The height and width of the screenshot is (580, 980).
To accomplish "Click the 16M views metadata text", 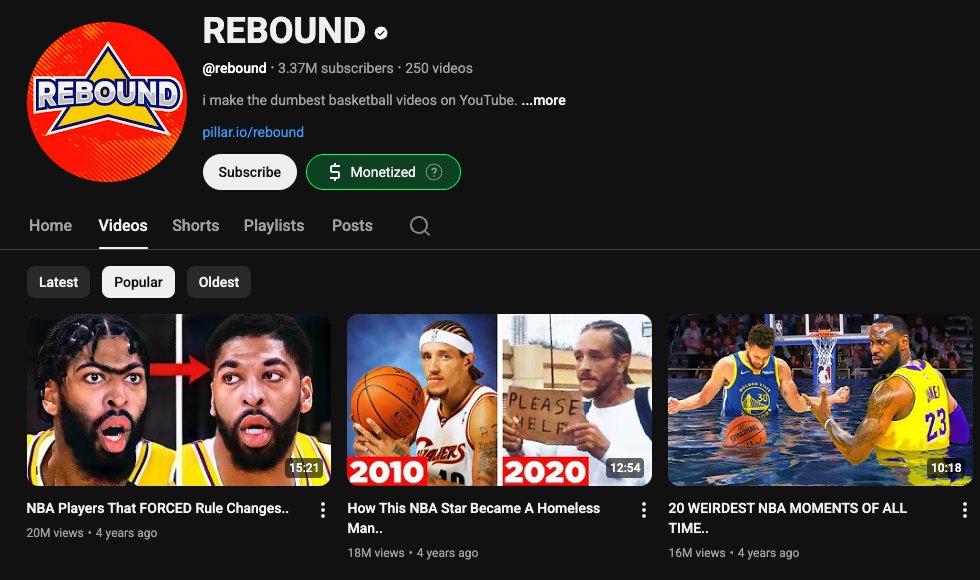I will (x=697, y=552).
